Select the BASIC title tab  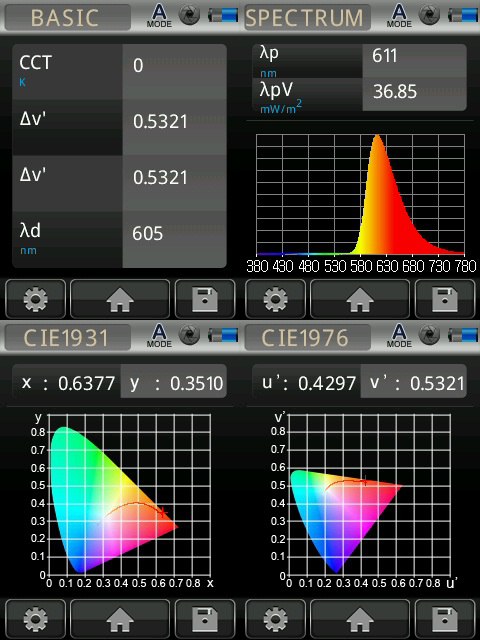pos(67,18)
